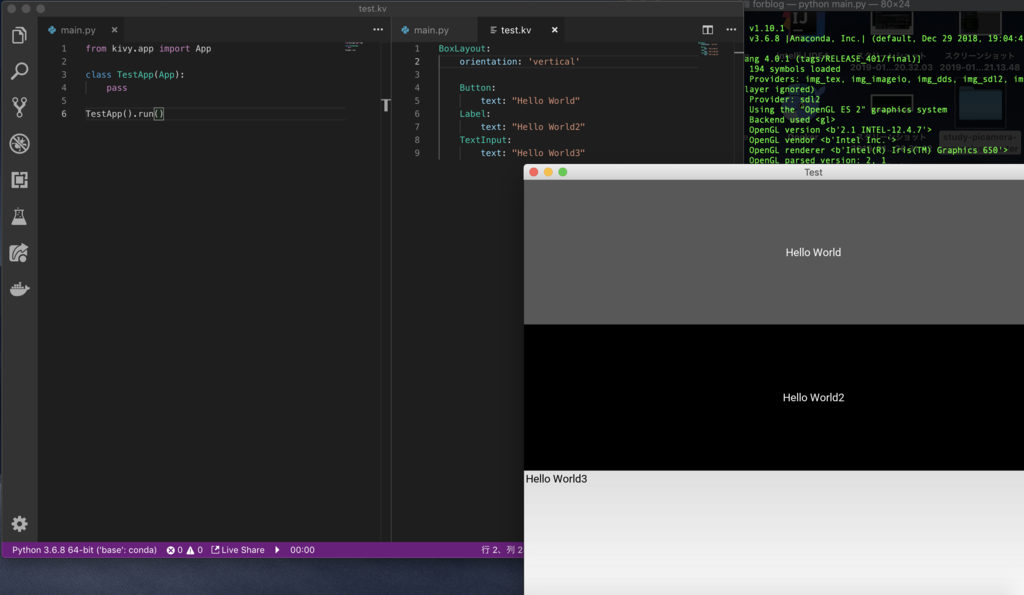Click text "Hello World3" line in test.kv
Screen dimensions: 1024x595
pos(533,153)
